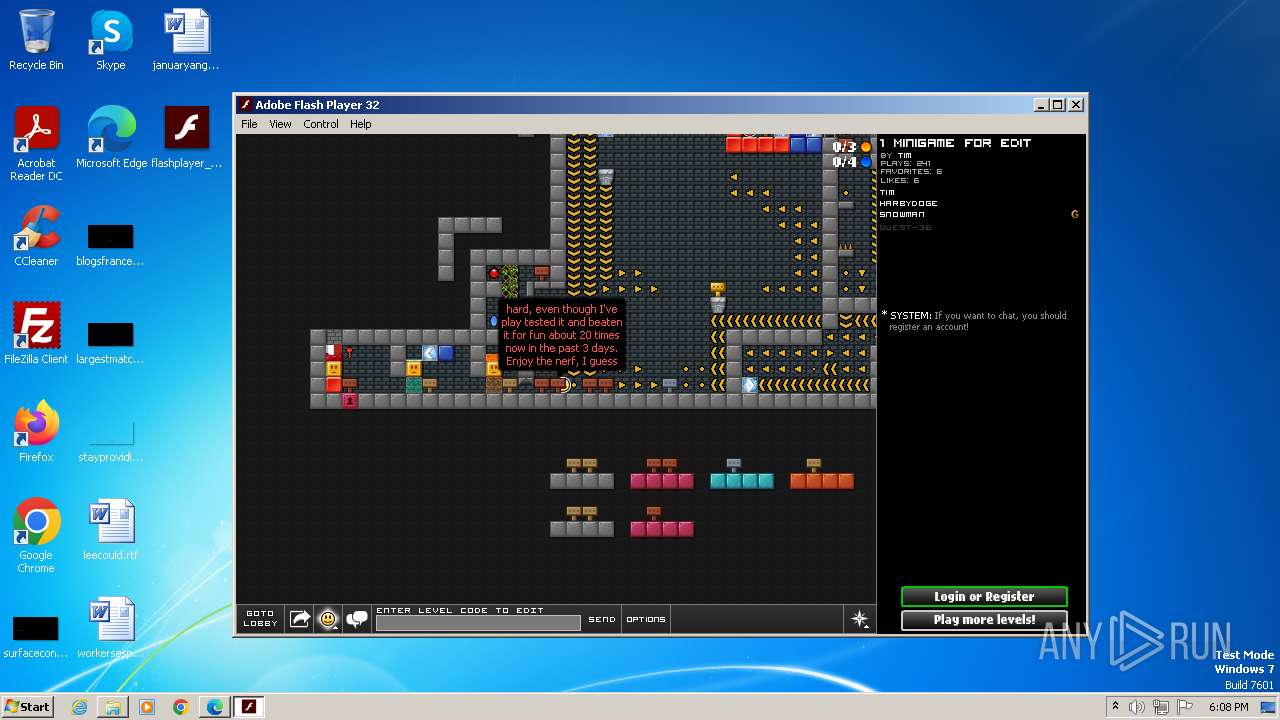Show hidden system tray icons
Image resolution: width=1280 pixels, height=720 pixels.
point(1115,707)
